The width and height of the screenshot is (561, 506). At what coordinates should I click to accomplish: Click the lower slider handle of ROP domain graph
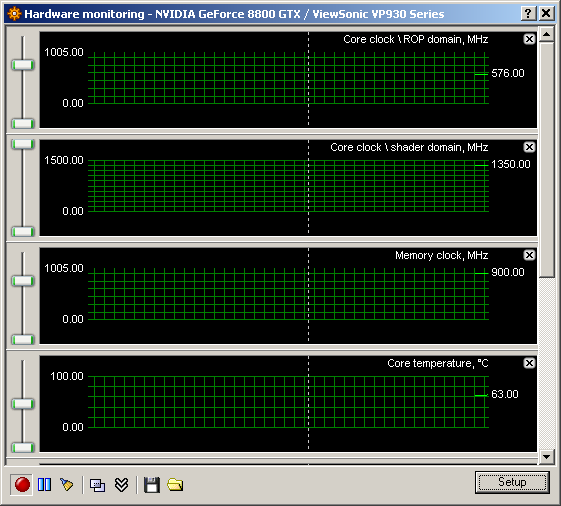pyautogui.click(x=23, y=124)
